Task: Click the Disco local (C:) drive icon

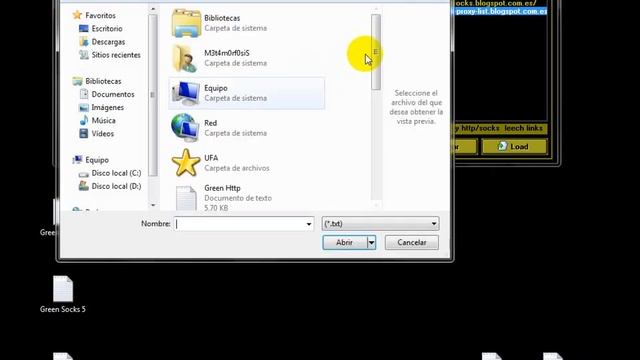Action: coord(84,173)
